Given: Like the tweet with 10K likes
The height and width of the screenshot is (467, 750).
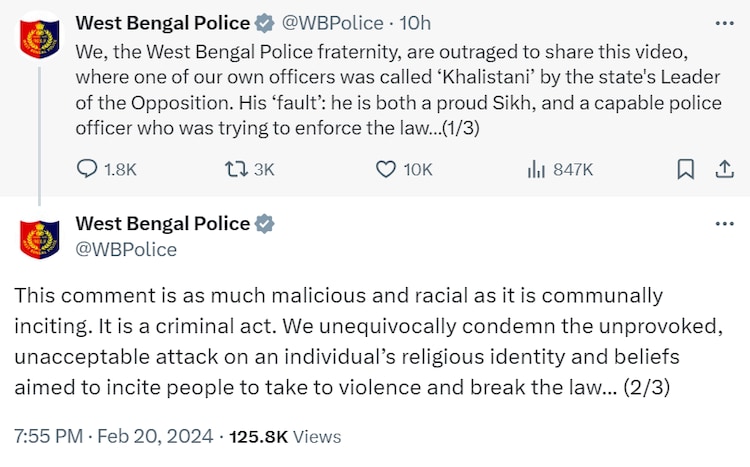Looking at the screenshot, I should 386,170.
